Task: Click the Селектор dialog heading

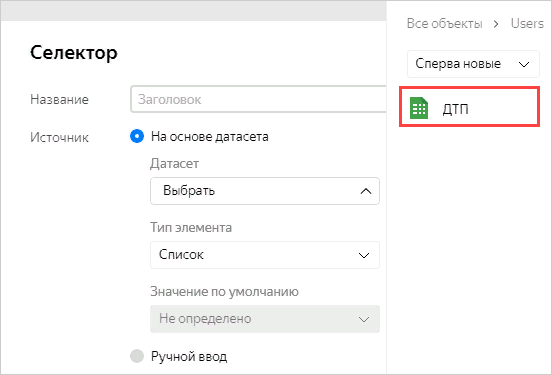Action: pos(74,53)
